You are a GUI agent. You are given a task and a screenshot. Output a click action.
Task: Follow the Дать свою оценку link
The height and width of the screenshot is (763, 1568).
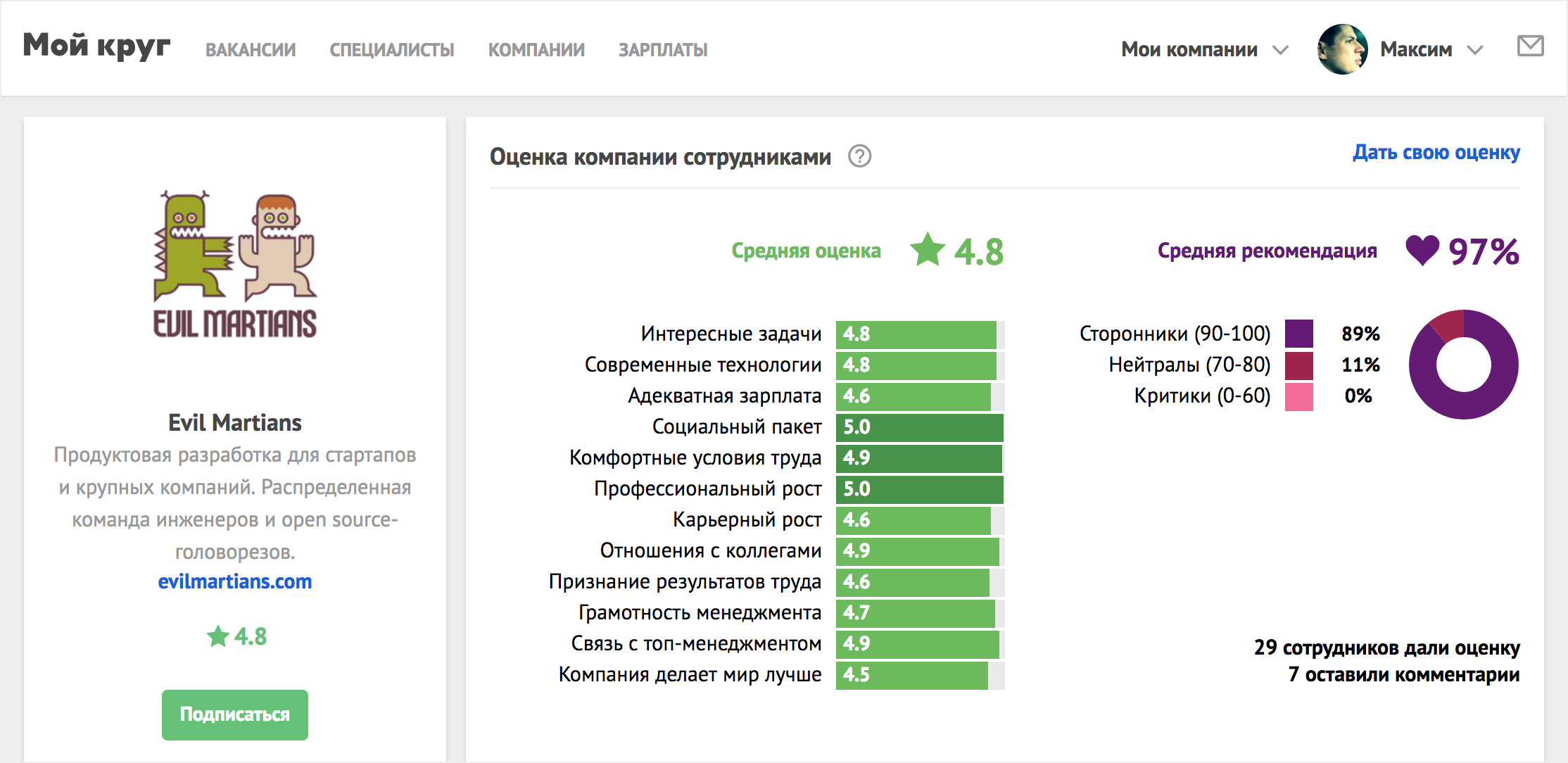[1436, 152]
